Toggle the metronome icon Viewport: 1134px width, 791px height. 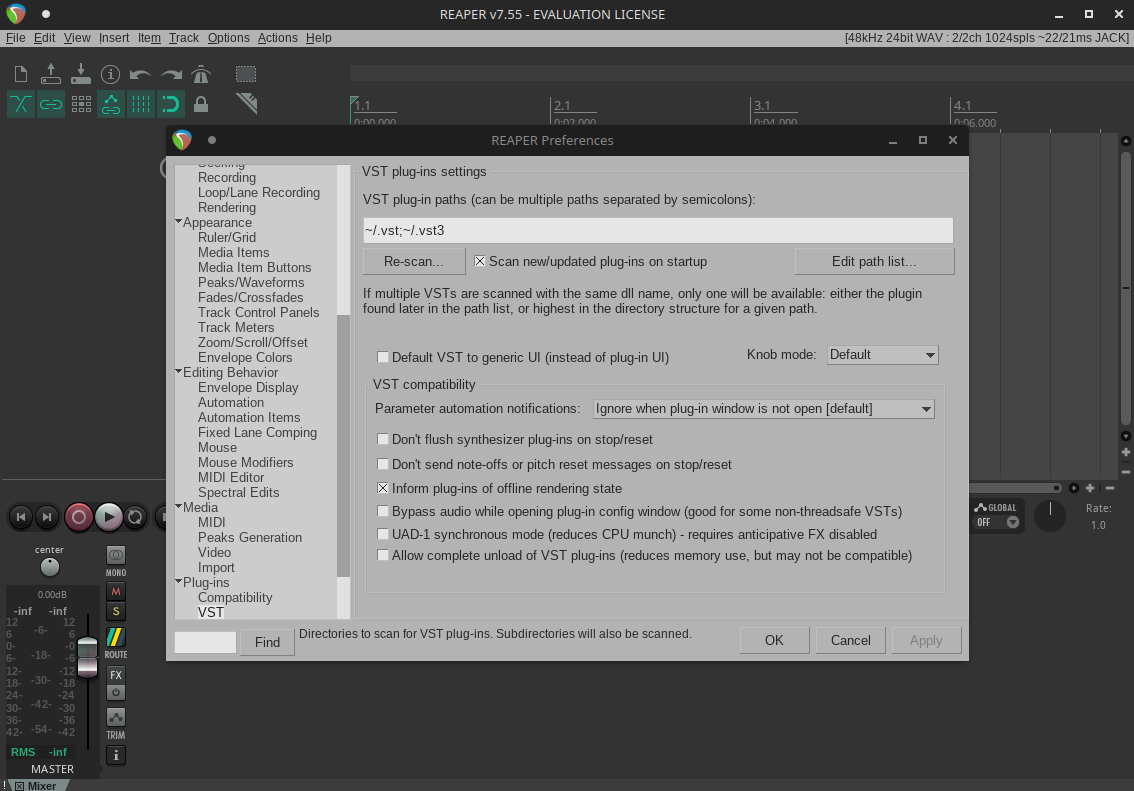201,74
